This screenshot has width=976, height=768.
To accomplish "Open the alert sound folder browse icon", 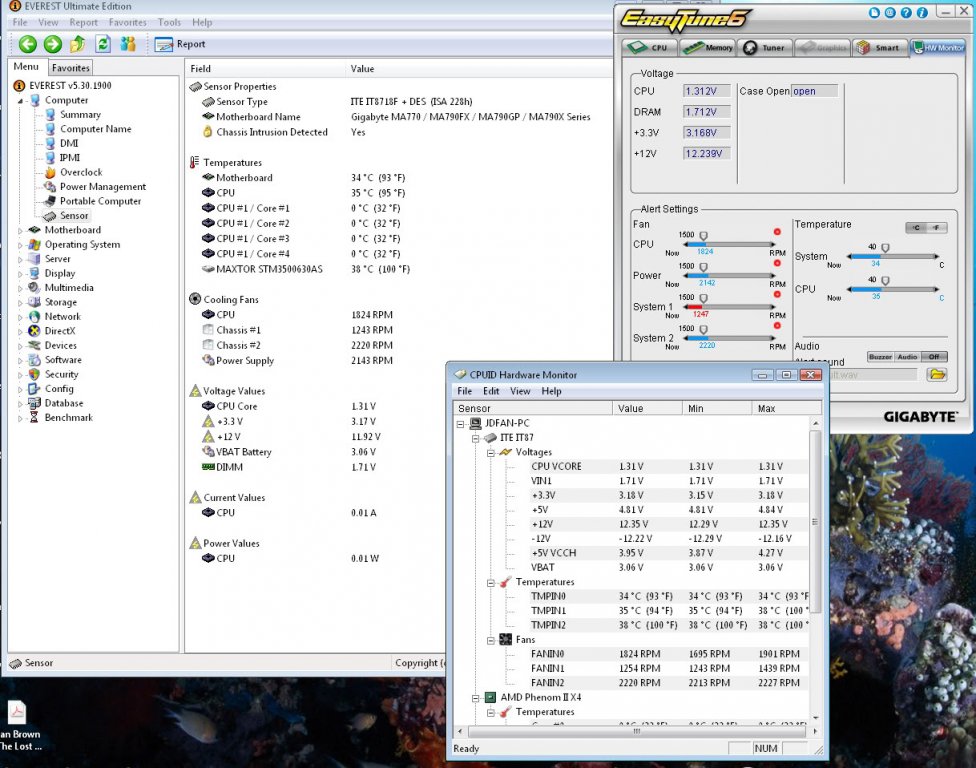I will click(936, 374).
